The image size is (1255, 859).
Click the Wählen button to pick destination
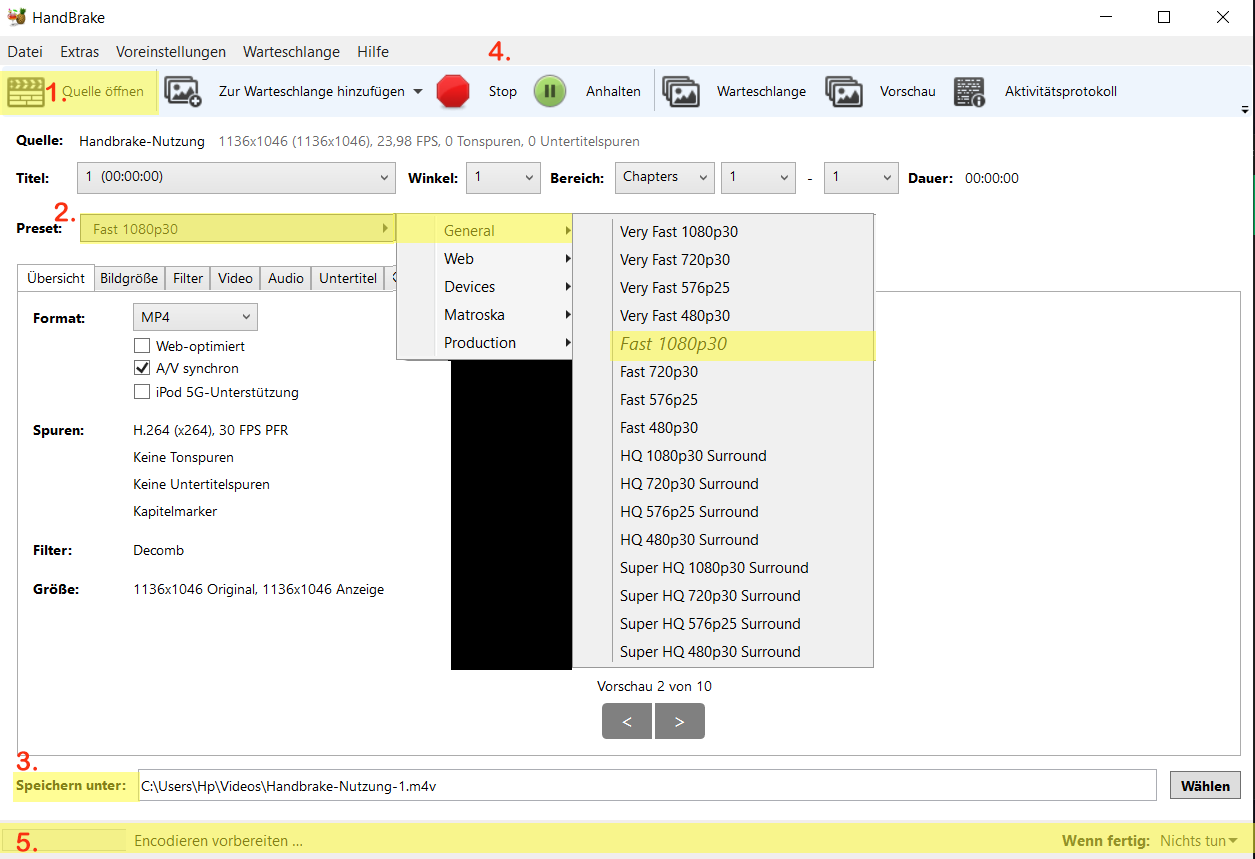[1204, 785]
